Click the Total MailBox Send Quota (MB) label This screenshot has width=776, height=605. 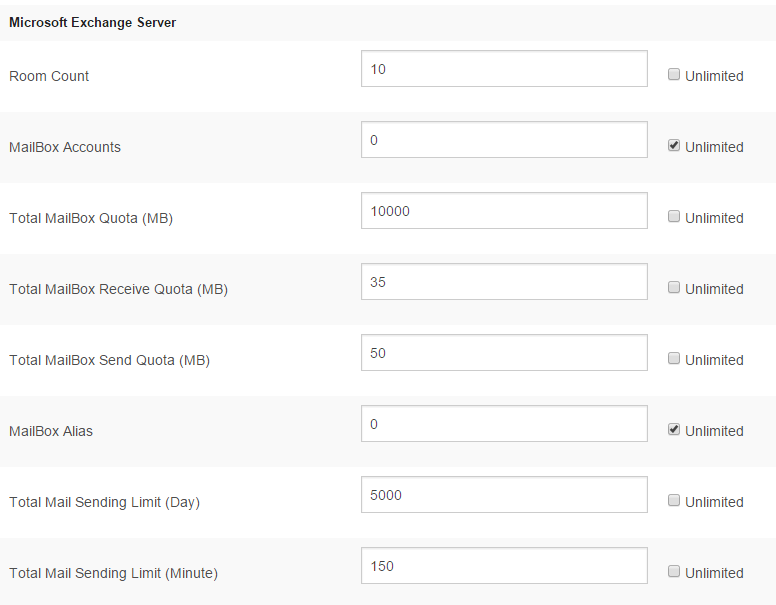click(109, 360)
